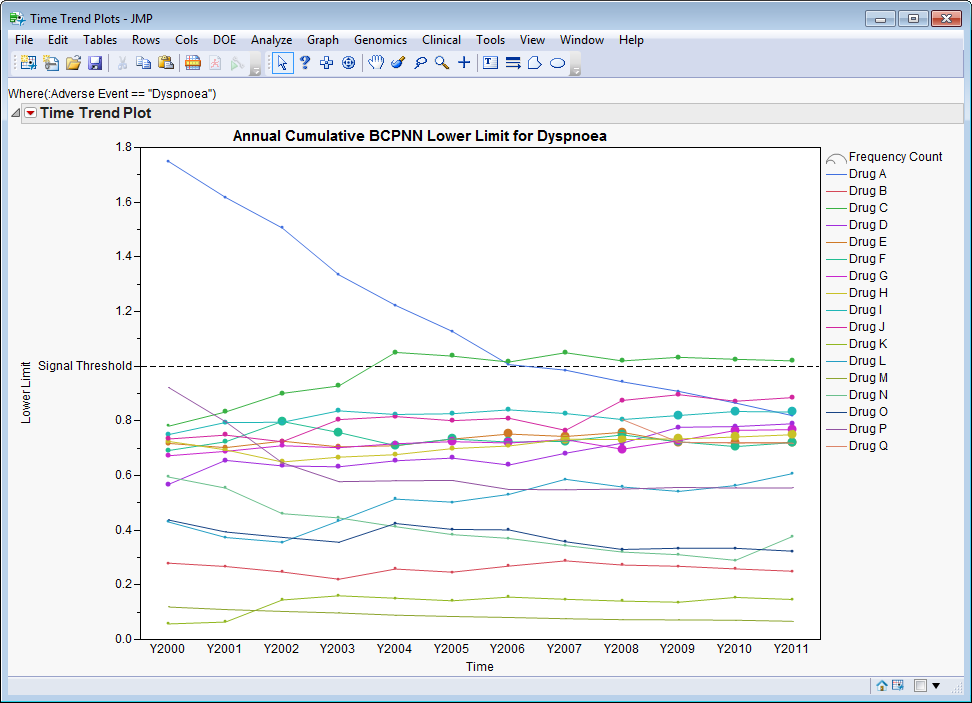Click the Save icon in toolbar
Viewport: 972px width, 703px height.
click(95, 63)
